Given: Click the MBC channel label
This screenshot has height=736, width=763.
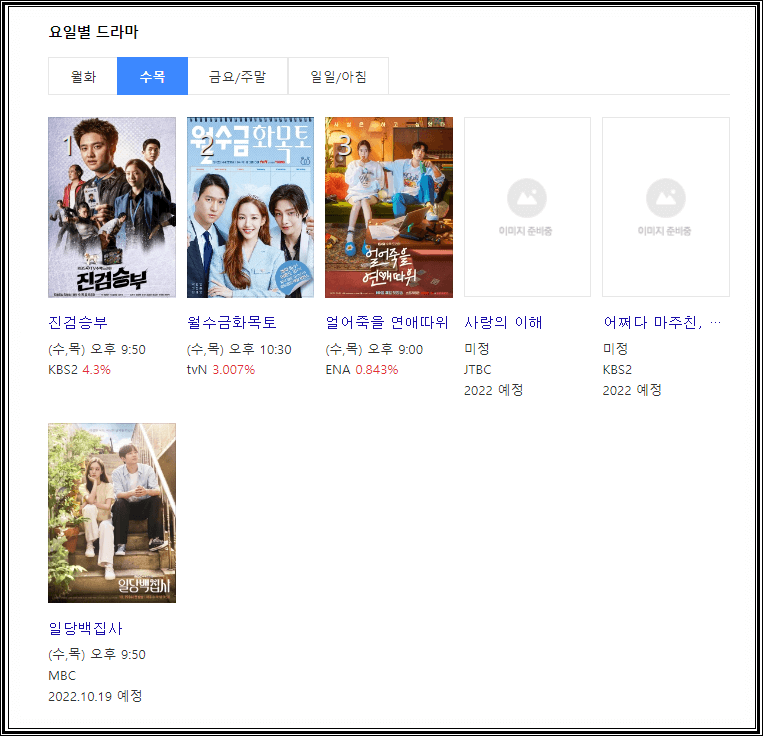Looking at the screenshot, I should pos(62,676).
